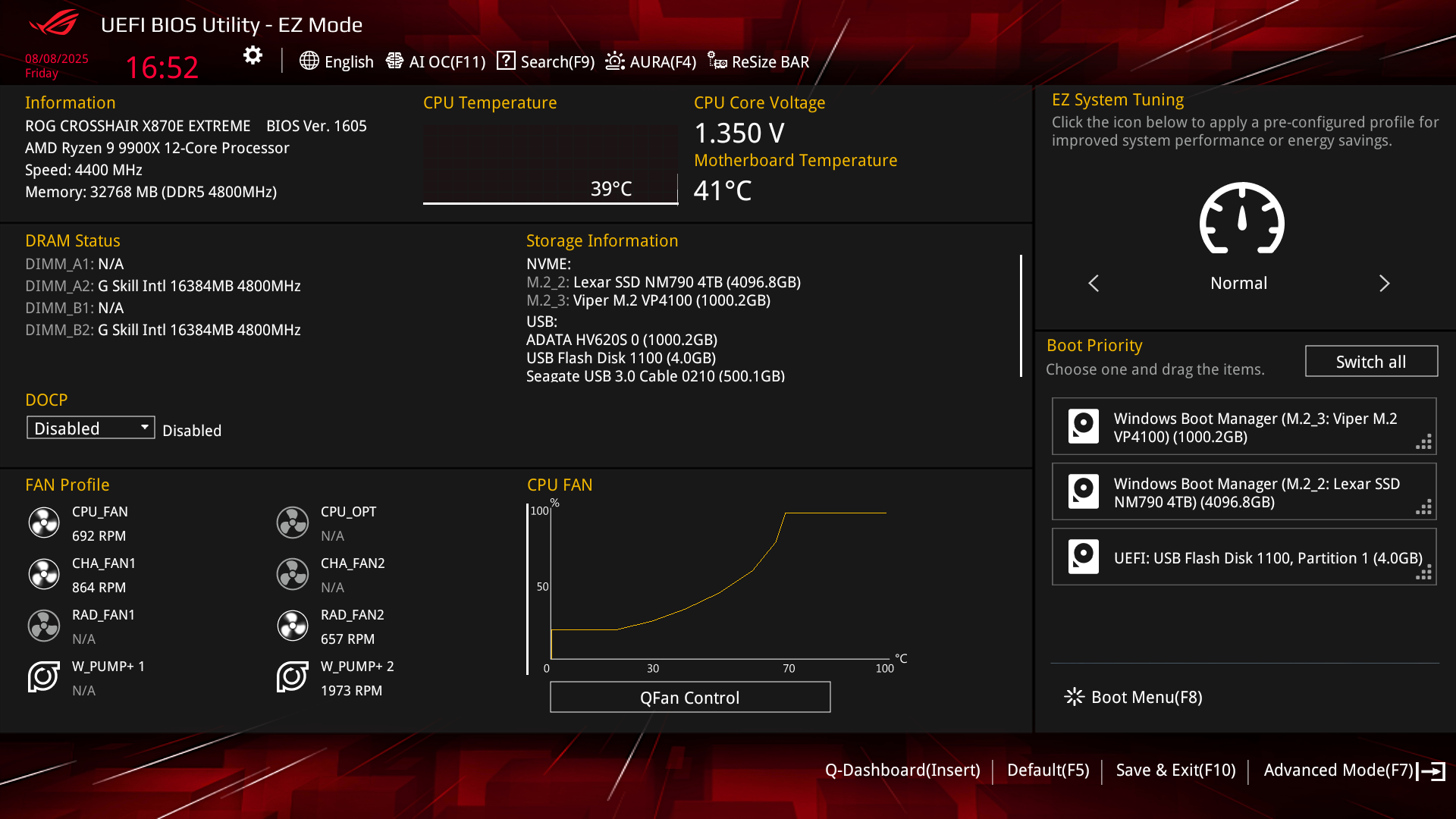Load Default(F5) settings
Viewport: 1456px width, 819px height.
coord(1048,770)
